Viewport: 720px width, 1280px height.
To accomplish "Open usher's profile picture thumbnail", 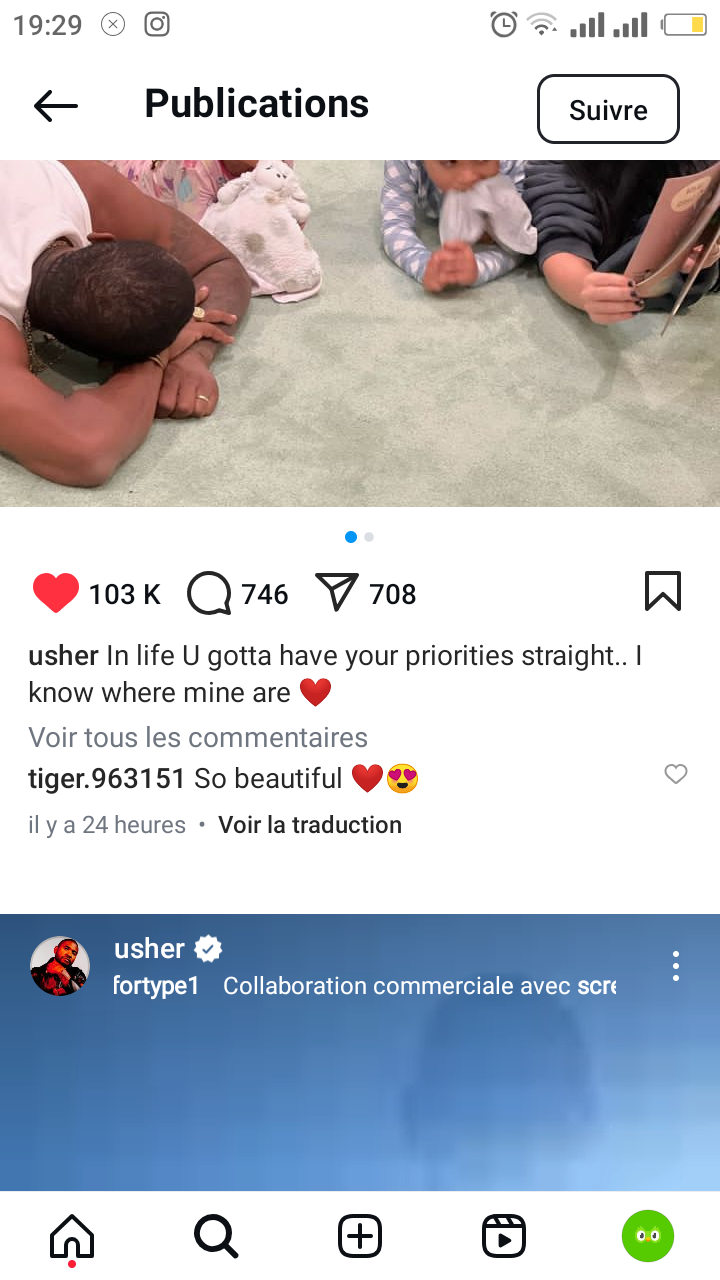I will tap(60, 966).
